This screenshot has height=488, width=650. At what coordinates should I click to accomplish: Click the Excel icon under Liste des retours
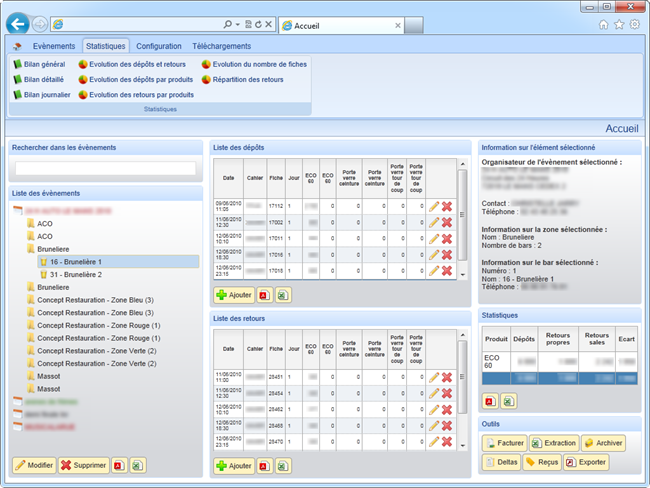pos(283,465)
